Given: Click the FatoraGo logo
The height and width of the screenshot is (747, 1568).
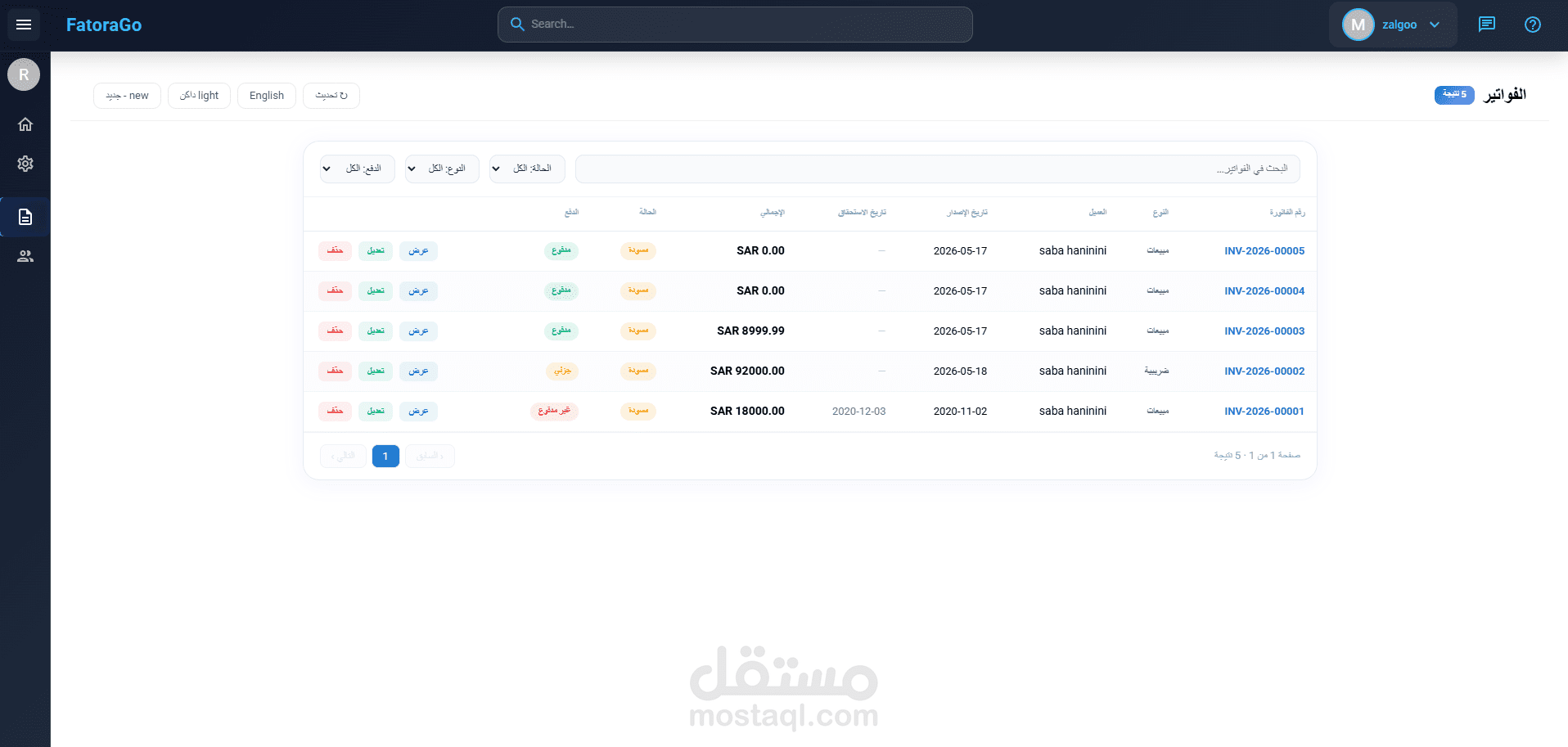Looking at the screenshot, I should (104, 25).
